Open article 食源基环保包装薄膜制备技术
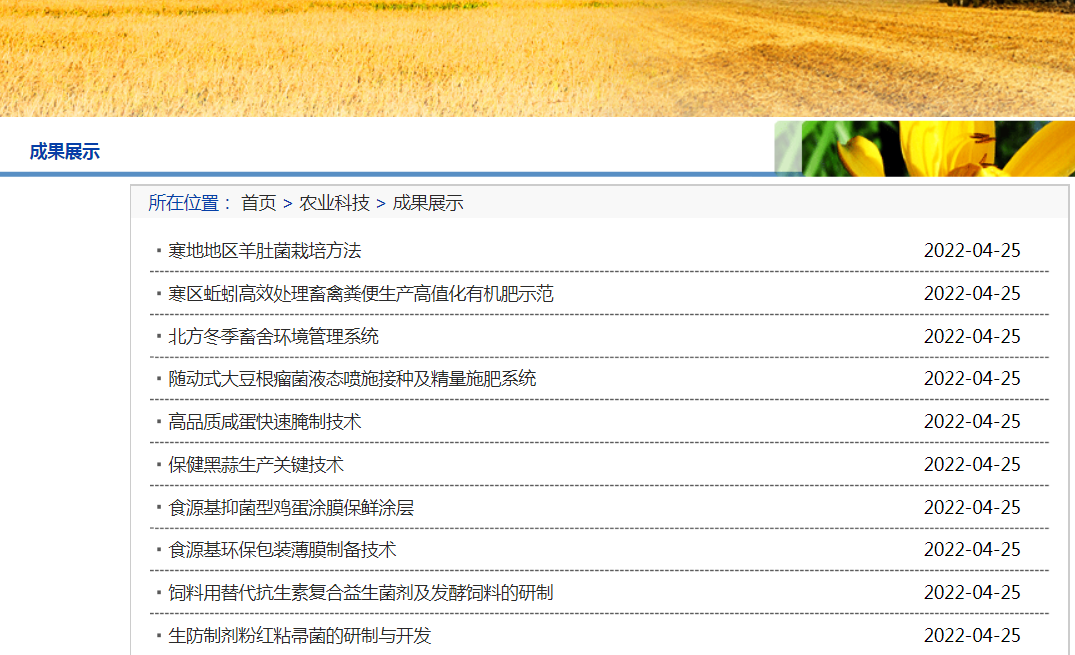1075x655 pixels. (x=282, y=550)
